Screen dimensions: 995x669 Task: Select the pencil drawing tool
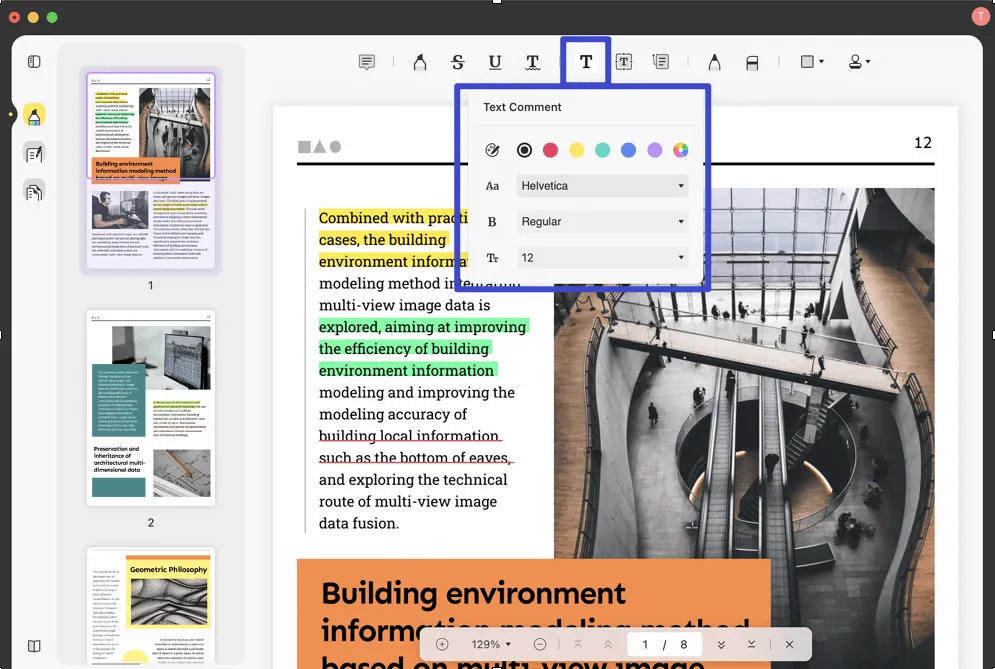714,62
